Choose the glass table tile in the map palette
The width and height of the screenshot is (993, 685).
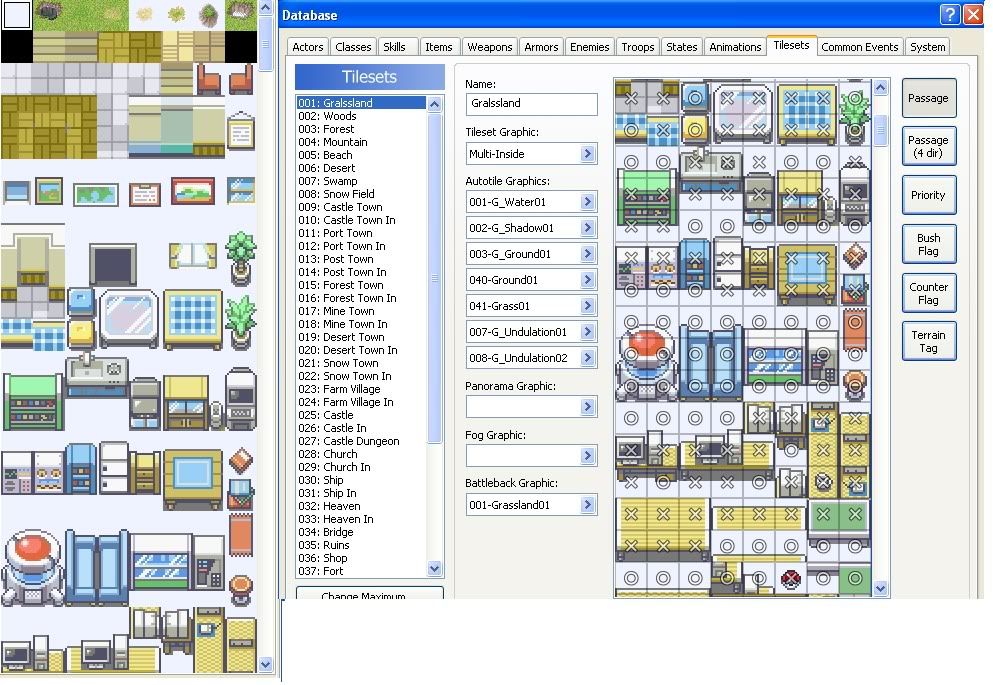129,318
